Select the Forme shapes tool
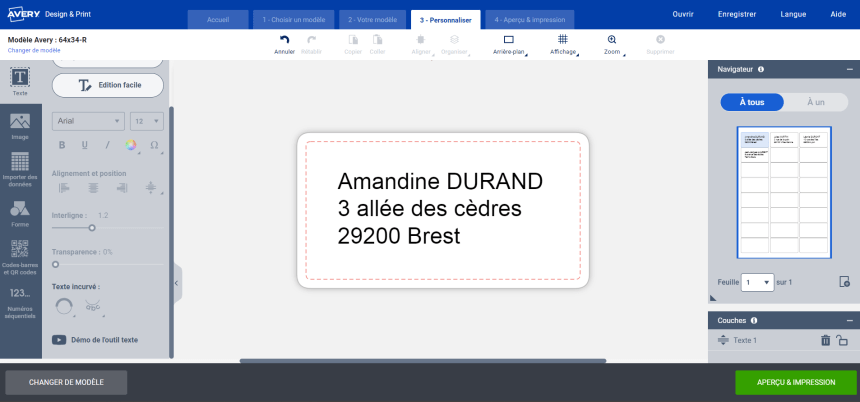This screenshot has height=402, width=860. (20, 213)
